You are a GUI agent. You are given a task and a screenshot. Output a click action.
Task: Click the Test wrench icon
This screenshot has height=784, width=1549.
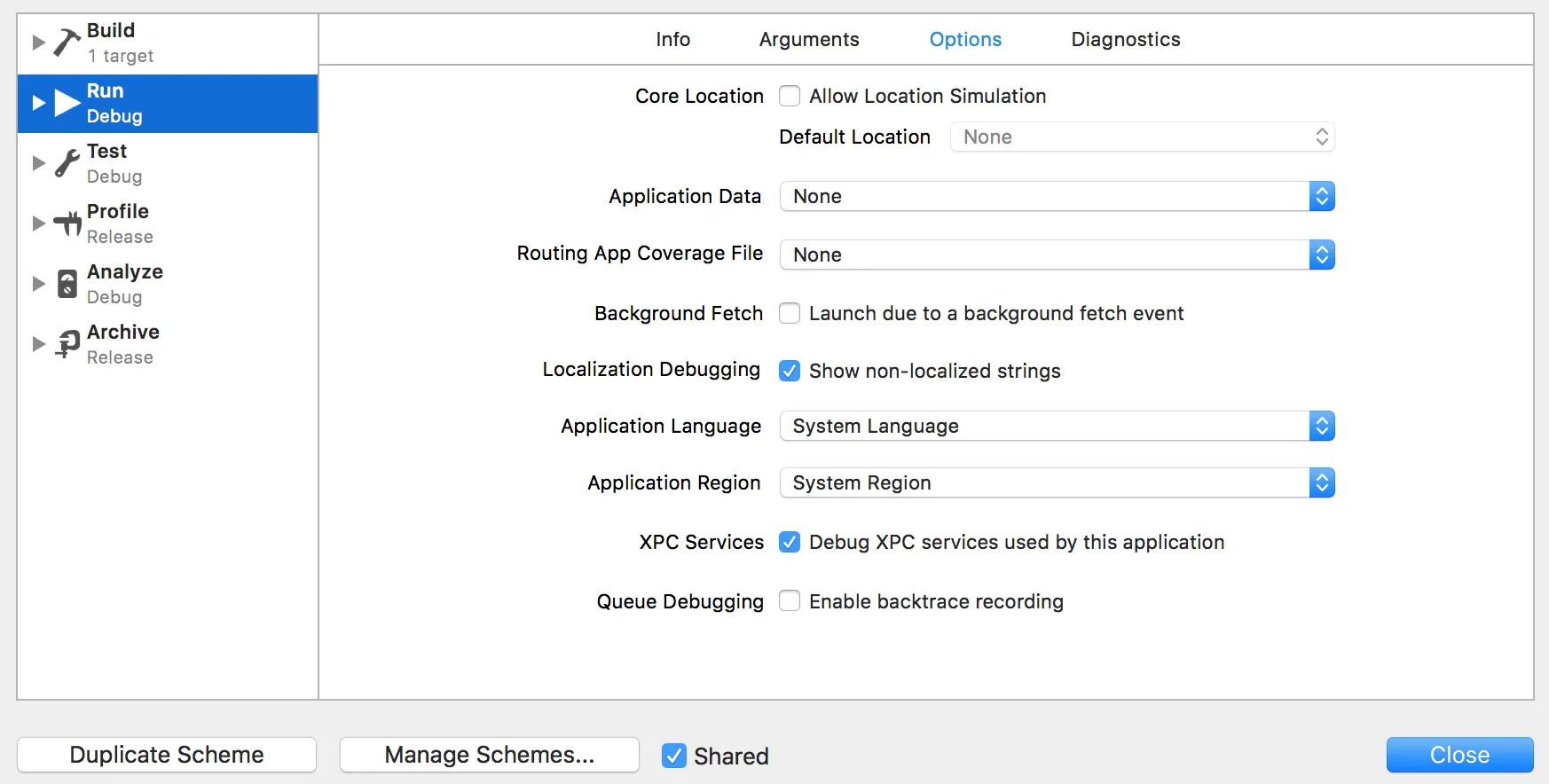67,163
